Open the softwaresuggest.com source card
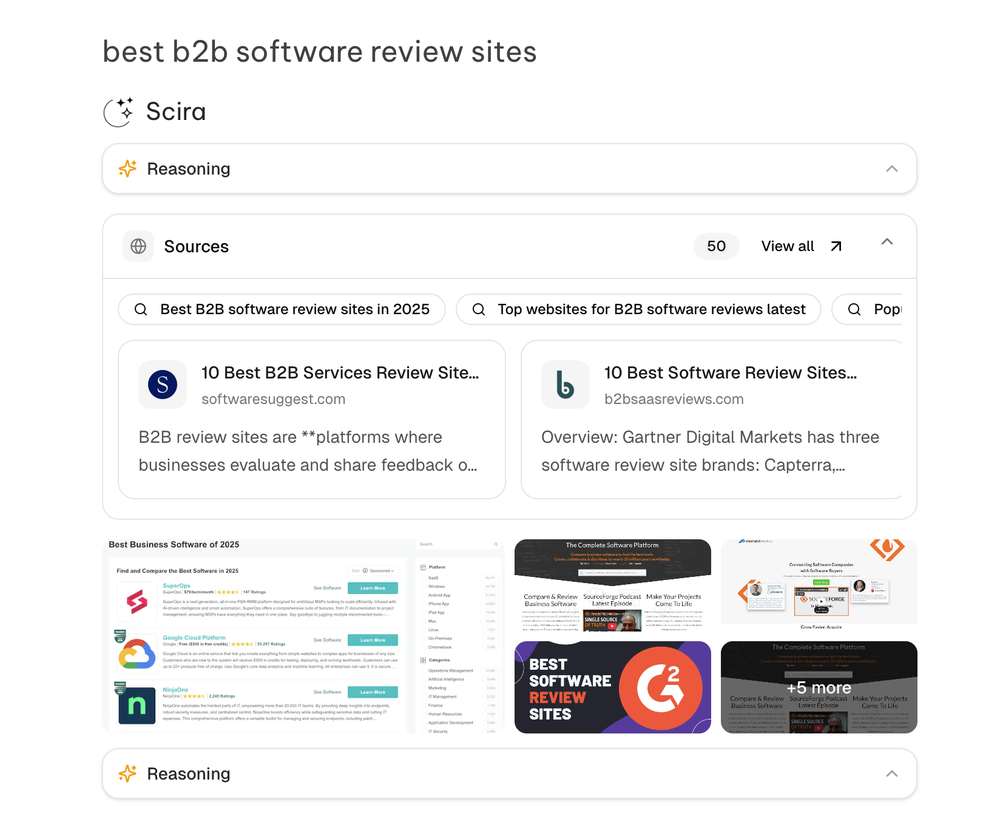Viewport: 1000px width, 814px height. [312, 419]
